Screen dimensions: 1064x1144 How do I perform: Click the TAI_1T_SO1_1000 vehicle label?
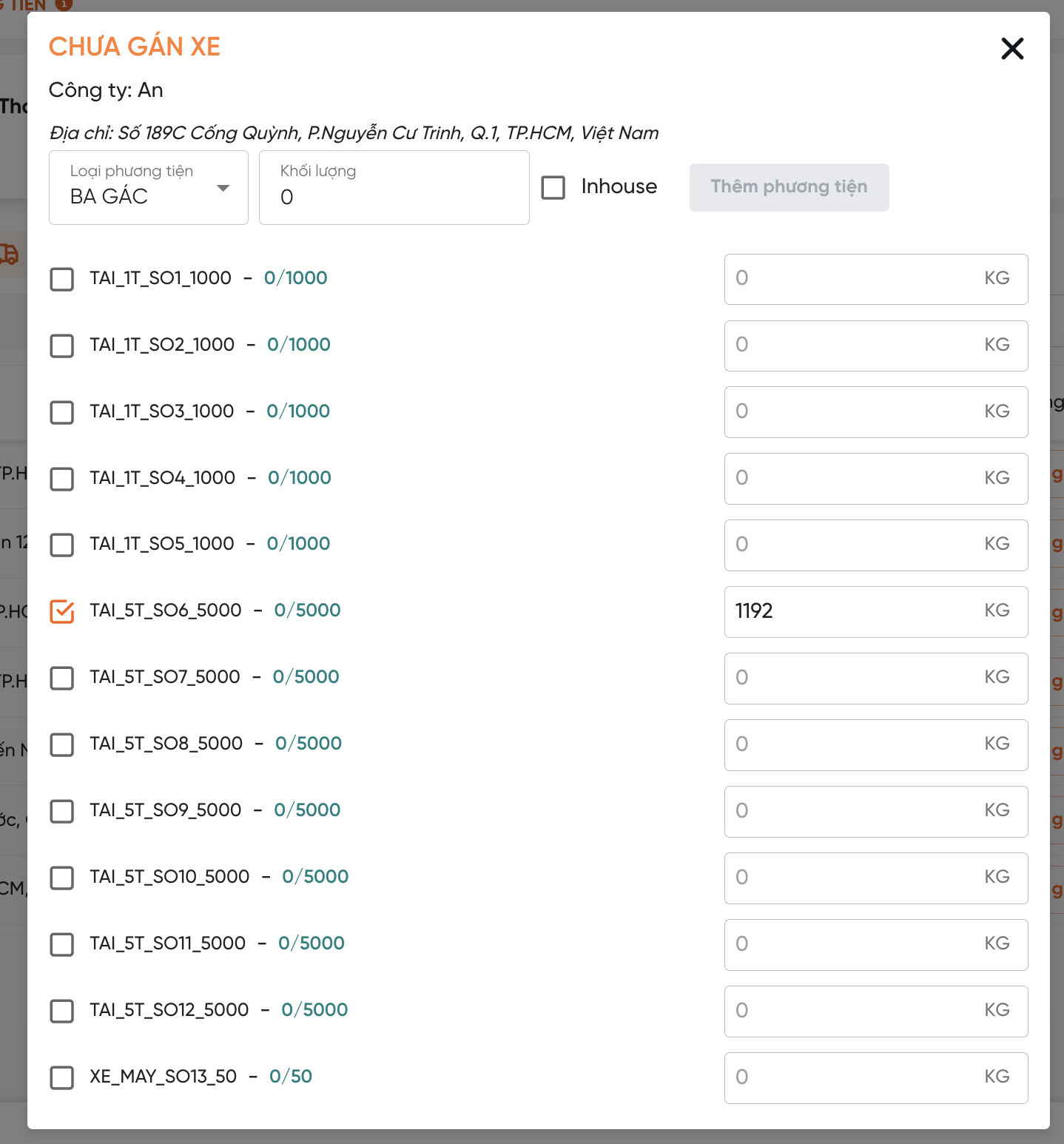click(161, 278)
